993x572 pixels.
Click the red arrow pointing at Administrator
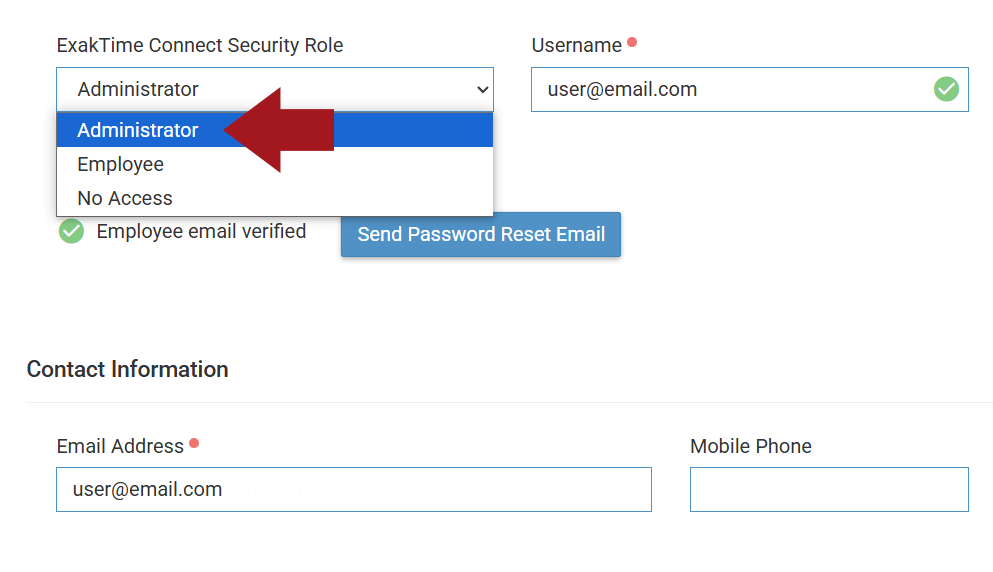[x=279, y=130]
